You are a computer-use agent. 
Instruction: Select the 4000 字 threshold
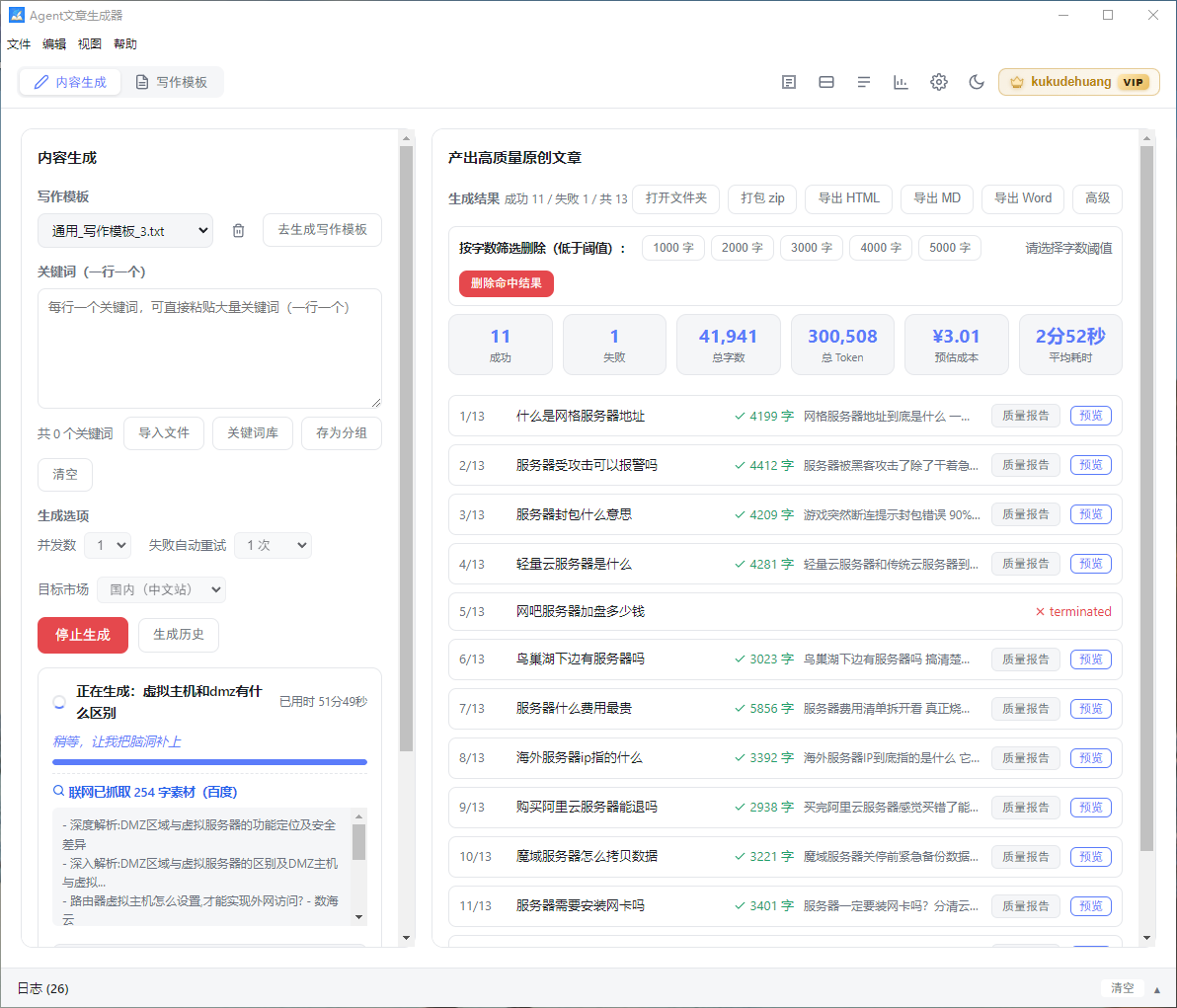pos(881,248)
